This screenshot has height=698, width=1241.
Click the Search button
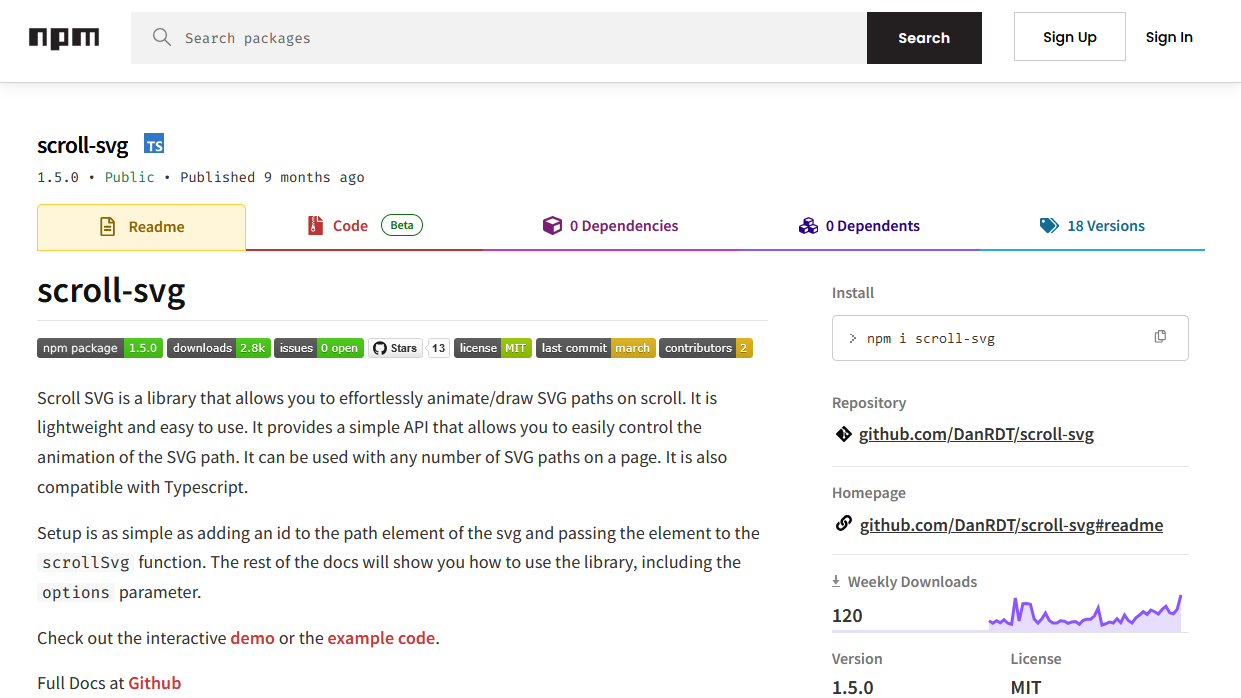coord(924,38)
